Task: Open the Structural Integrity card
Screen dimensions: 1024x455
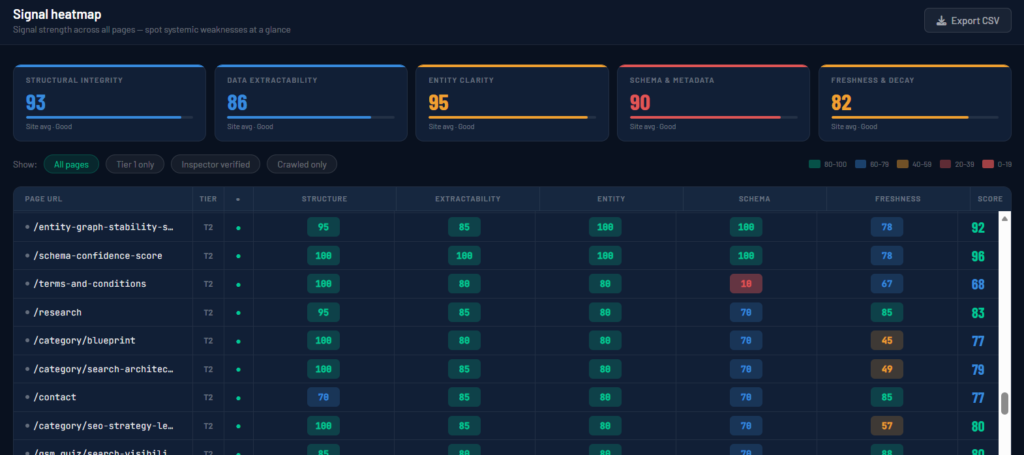Action: [x=110, y=103]
